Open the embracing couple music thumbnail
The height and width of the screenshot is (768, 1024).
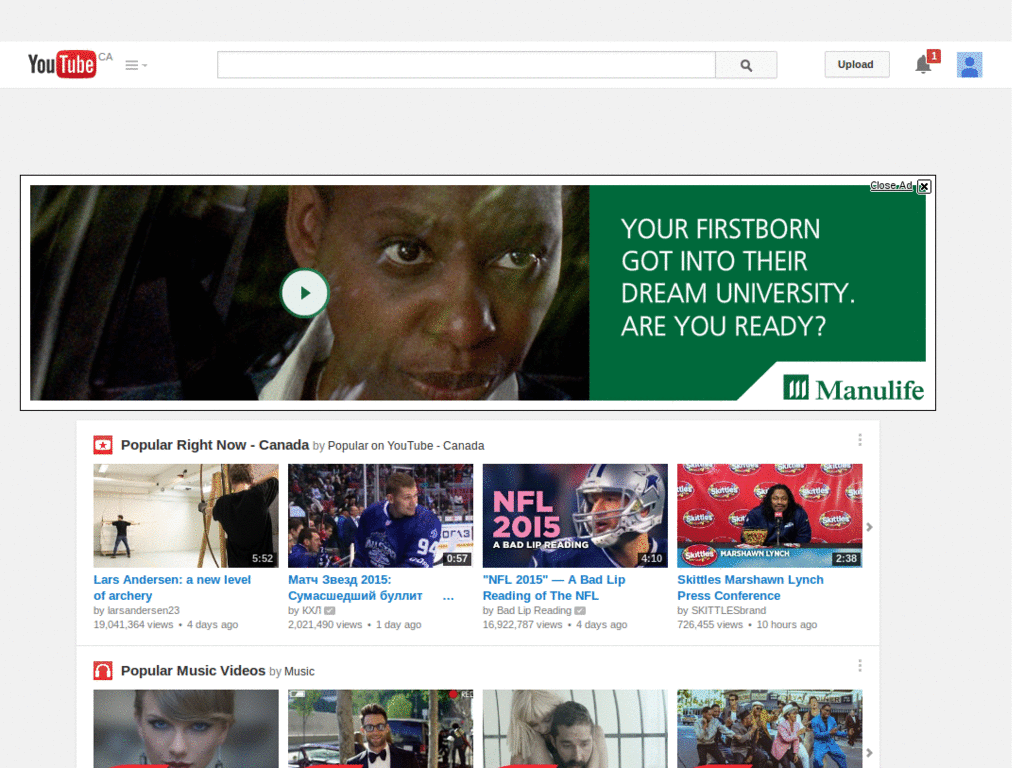pos(575,729)
